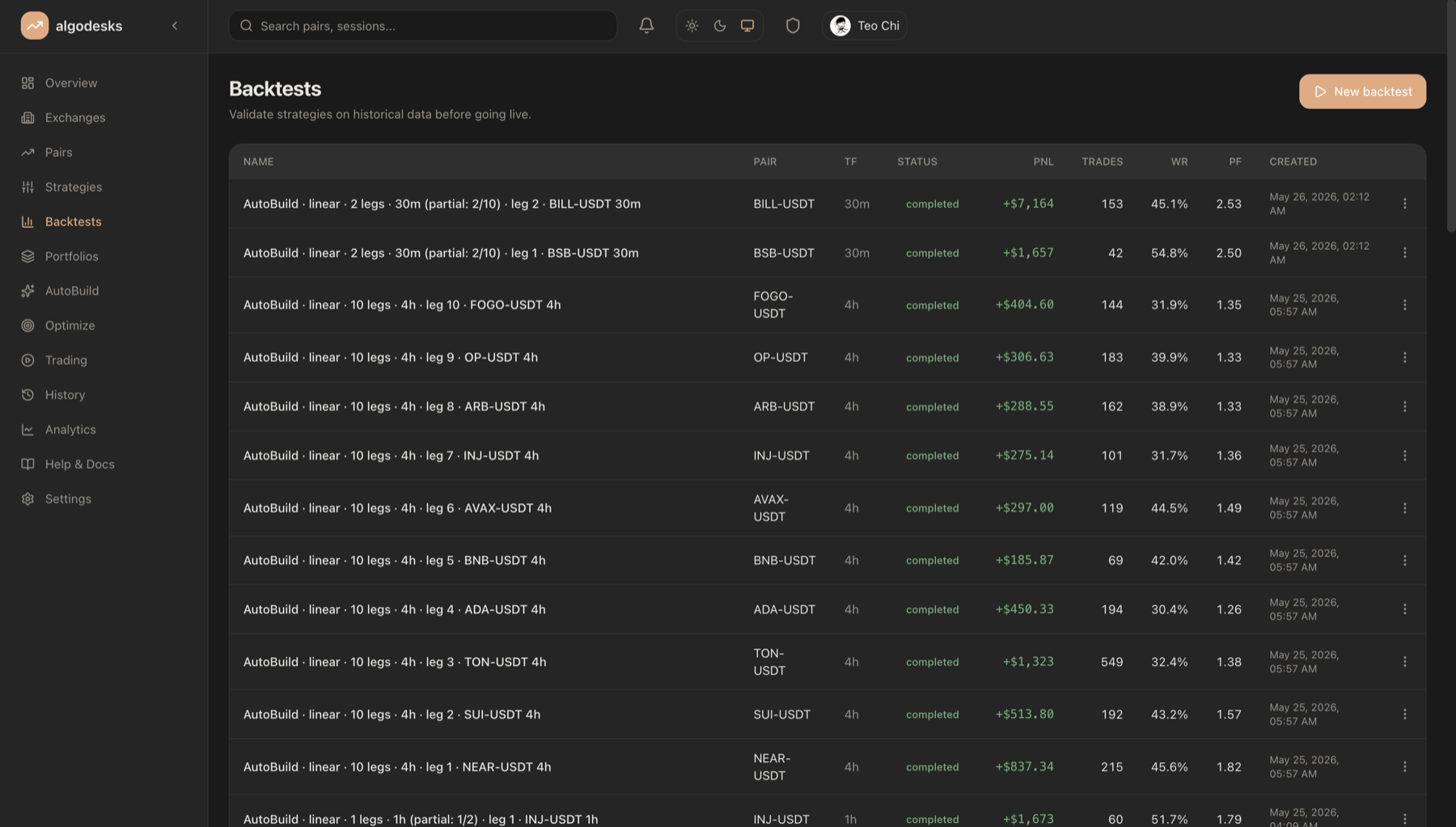Sort by PNL column header
The width and height of the screenshot is (1456, 827).
coord(1043,162)
